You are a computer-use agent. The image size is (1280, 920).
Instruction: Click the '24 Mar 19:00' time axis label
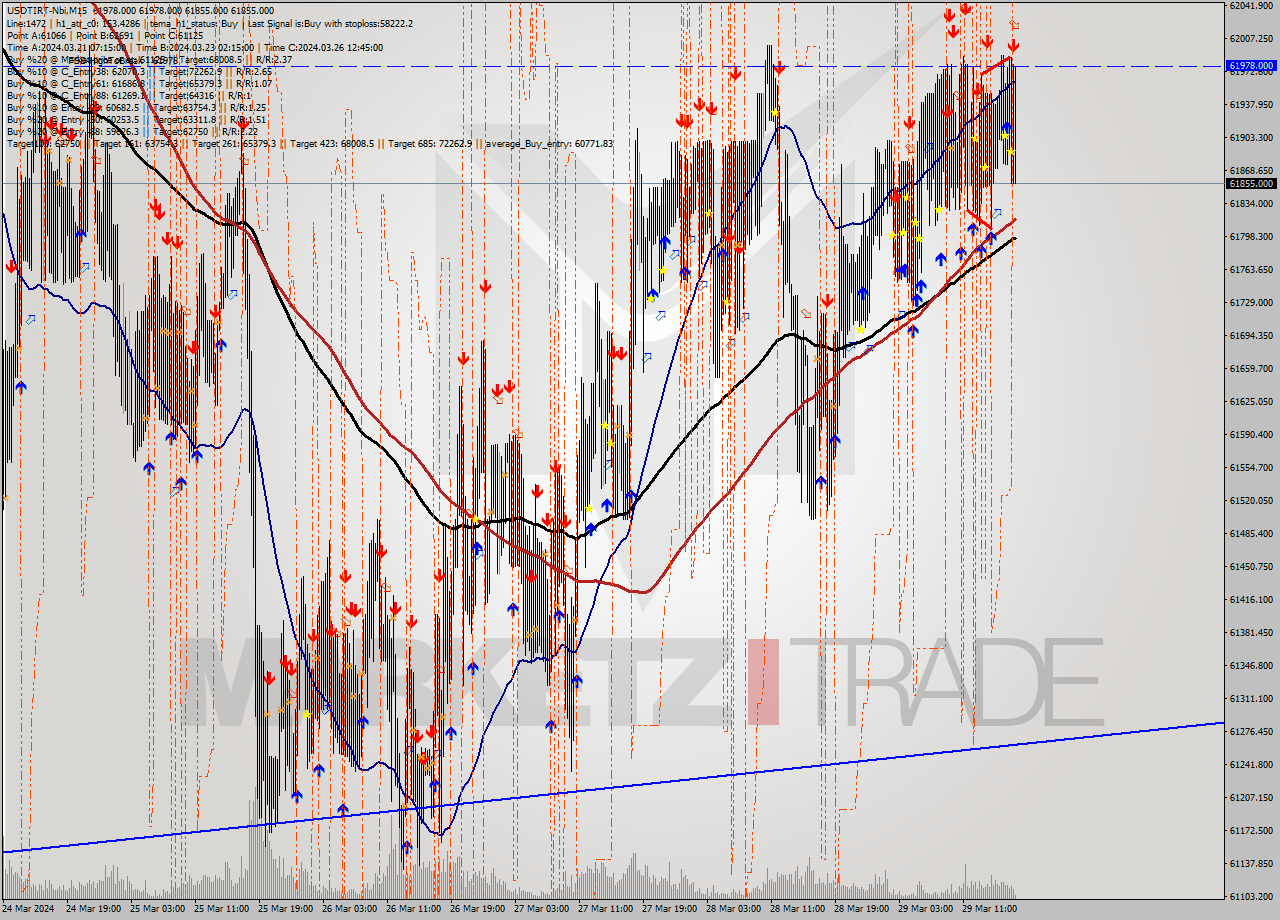pyautogui.click(x=93, y=909)
